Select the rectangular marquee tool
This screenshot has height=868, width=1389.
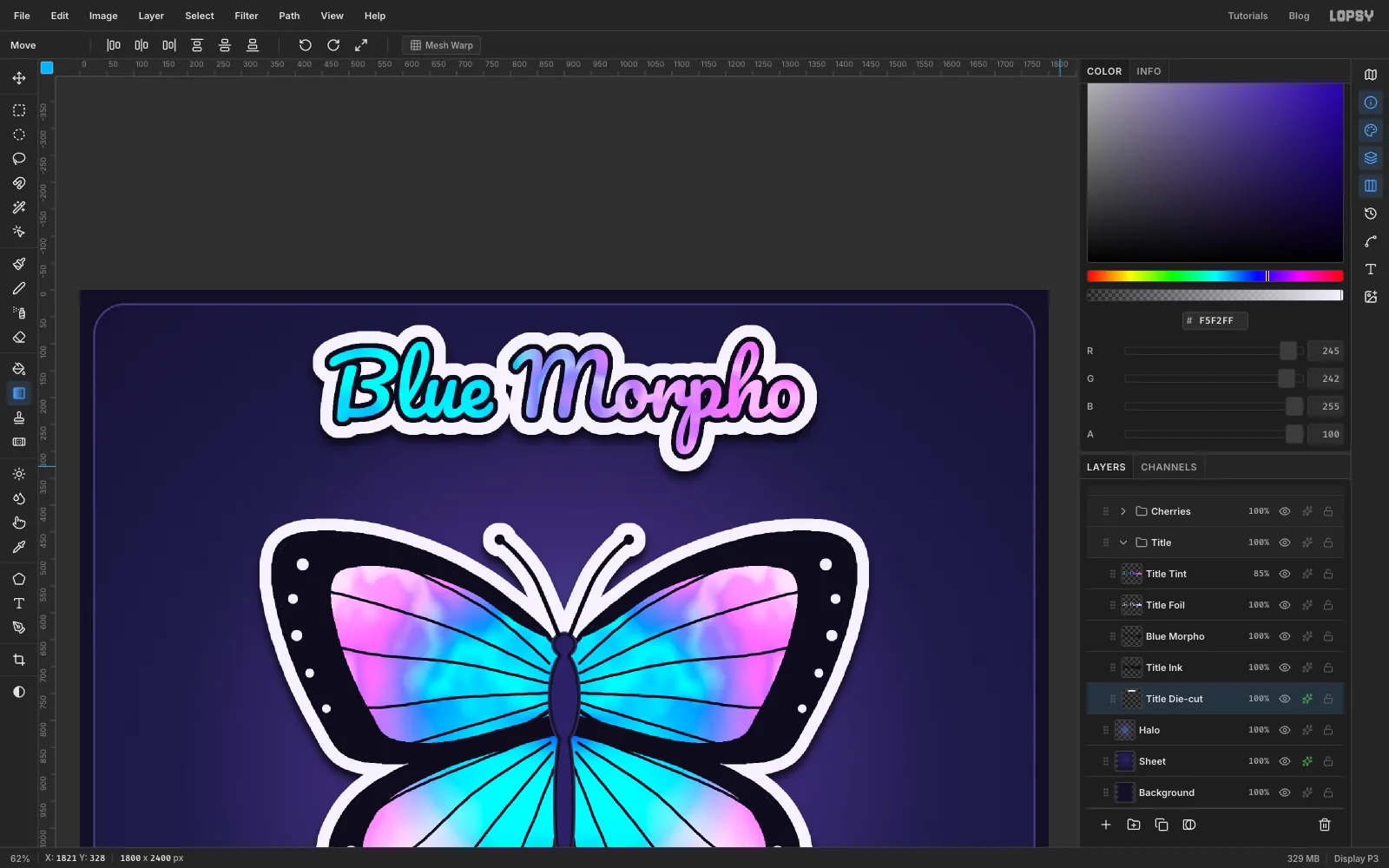pos(19,110)
